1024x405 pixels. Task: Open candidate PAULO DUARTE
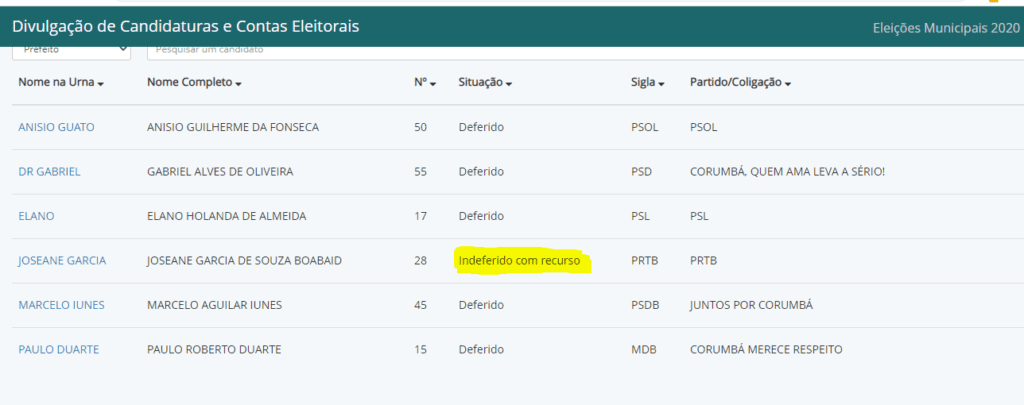coord(59,349)
